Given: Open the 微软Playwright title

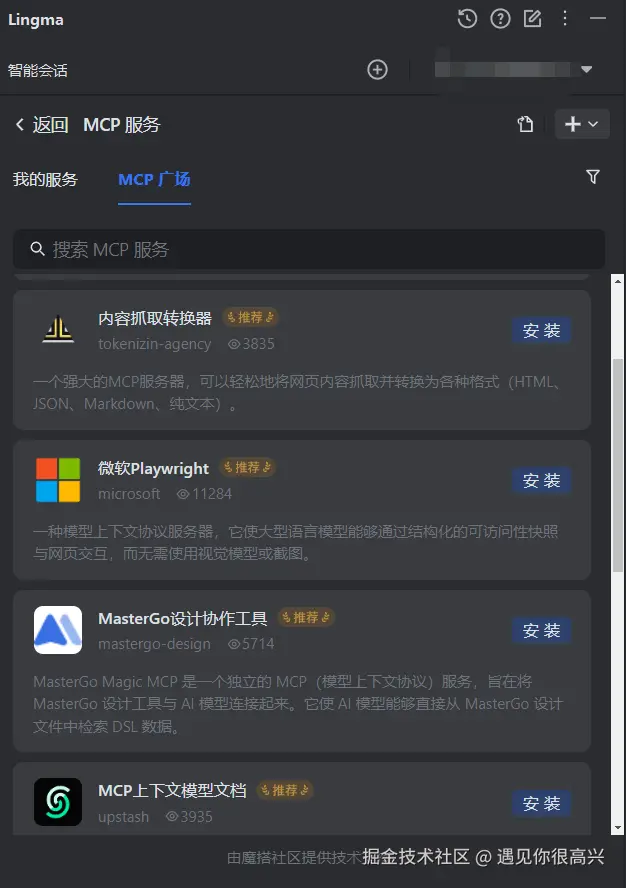Looking at the screenshot, I should (154, 468).
